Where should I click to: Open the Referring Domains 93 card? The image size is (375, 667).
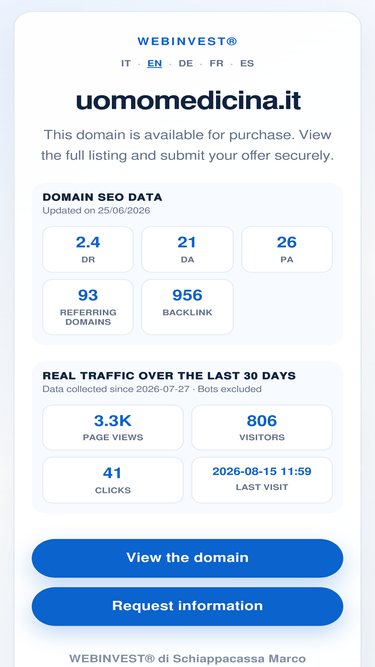[x=88, y=307]
